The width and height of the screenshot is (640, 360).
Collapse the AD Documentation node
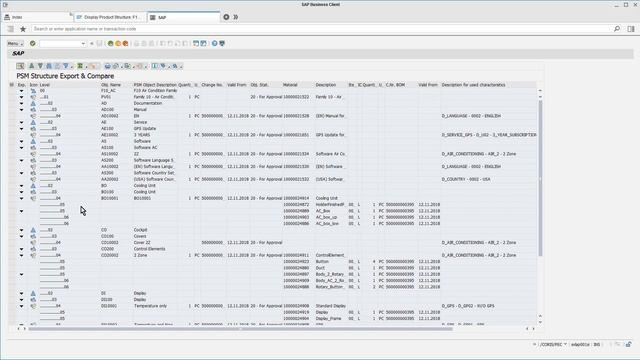pos(21,104)
